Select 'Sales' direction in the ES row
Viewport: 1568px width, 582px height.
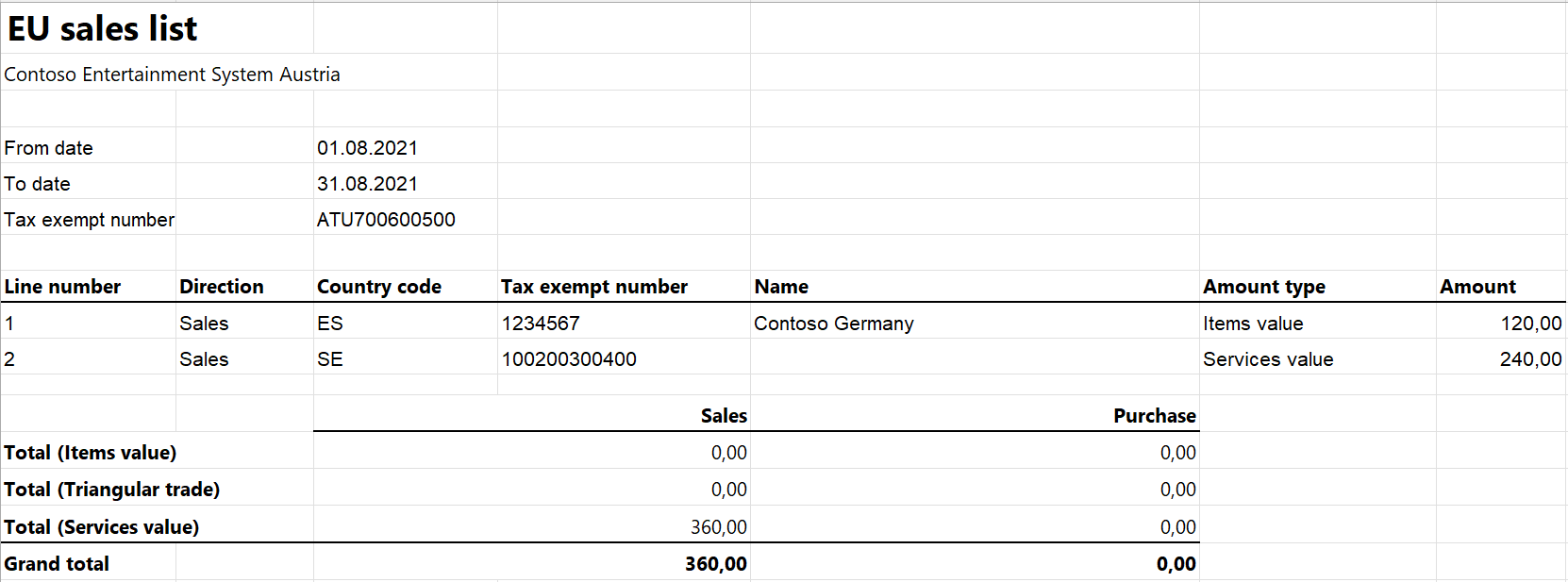204,324
